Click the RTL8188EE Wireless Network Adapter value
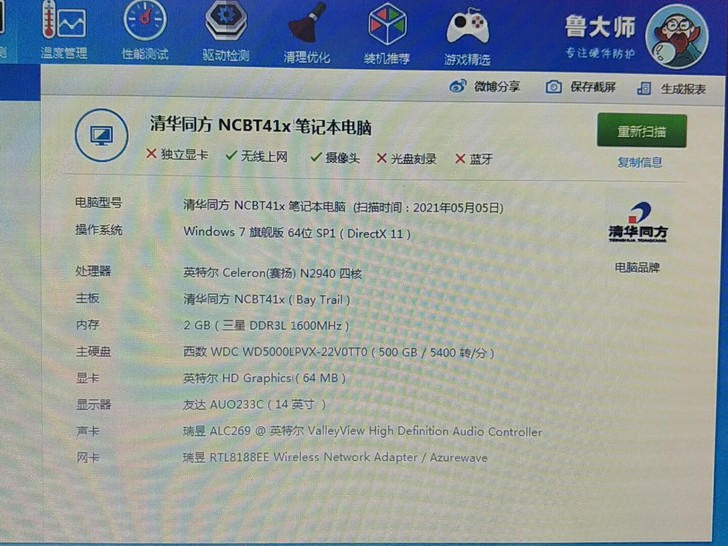 click(335, 457)
